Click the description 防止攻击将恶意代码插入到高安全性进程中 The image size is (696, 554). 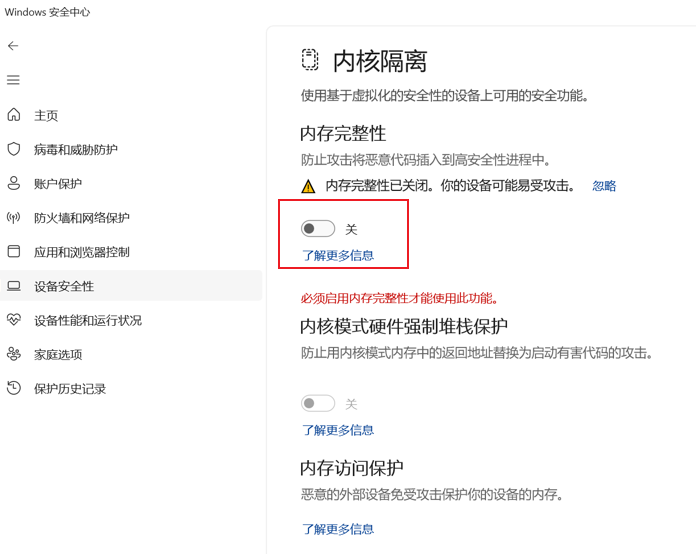(x=425, y=159)
